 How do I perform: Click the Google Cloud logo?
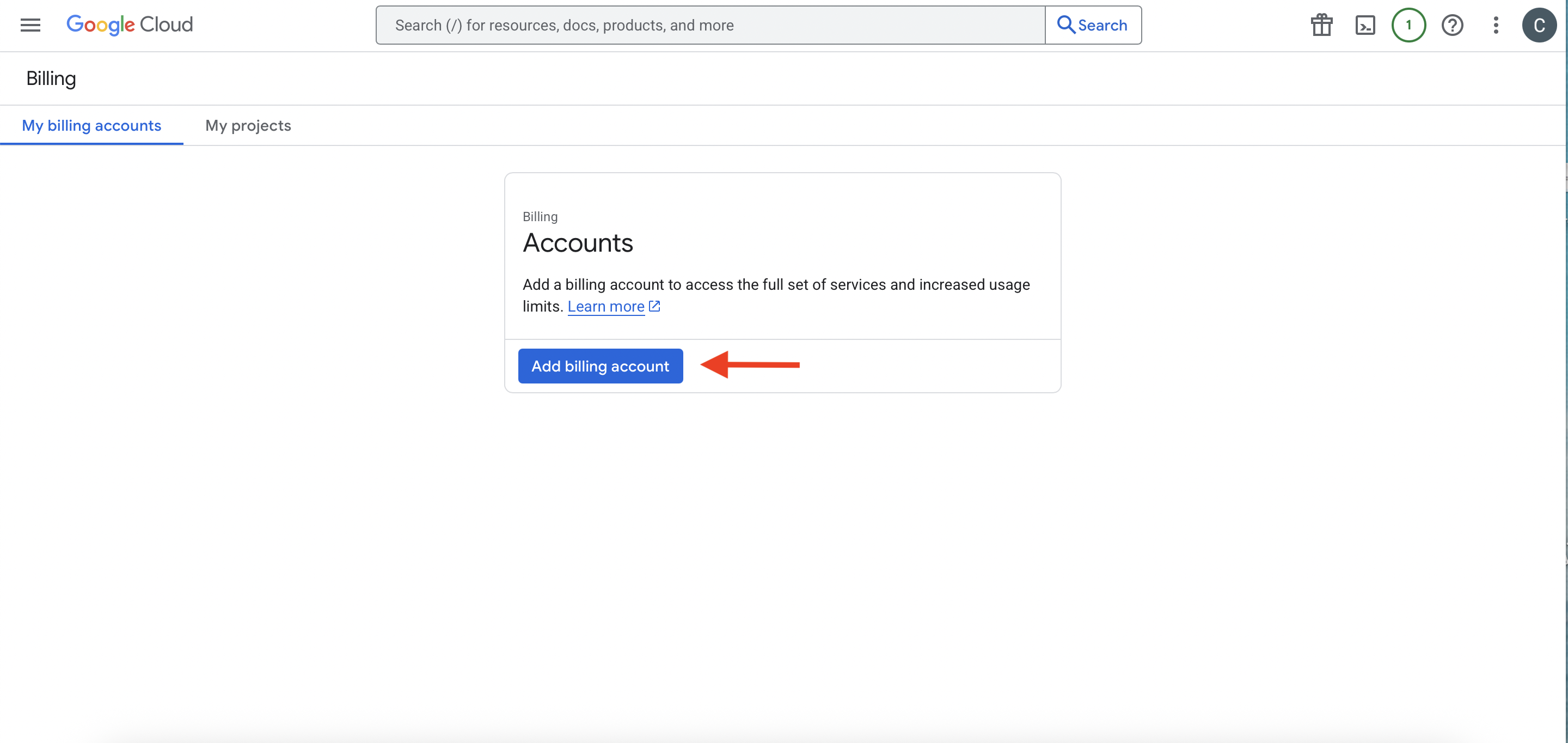(130, 25)
